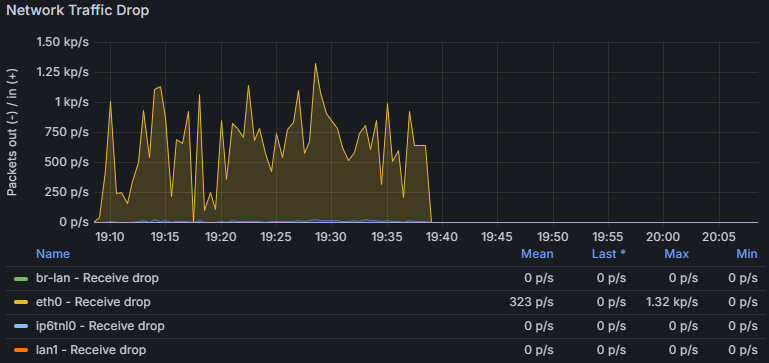Click the yellow eth0 series color swatch
The image size is (769, 363).
tap(21, 302)
